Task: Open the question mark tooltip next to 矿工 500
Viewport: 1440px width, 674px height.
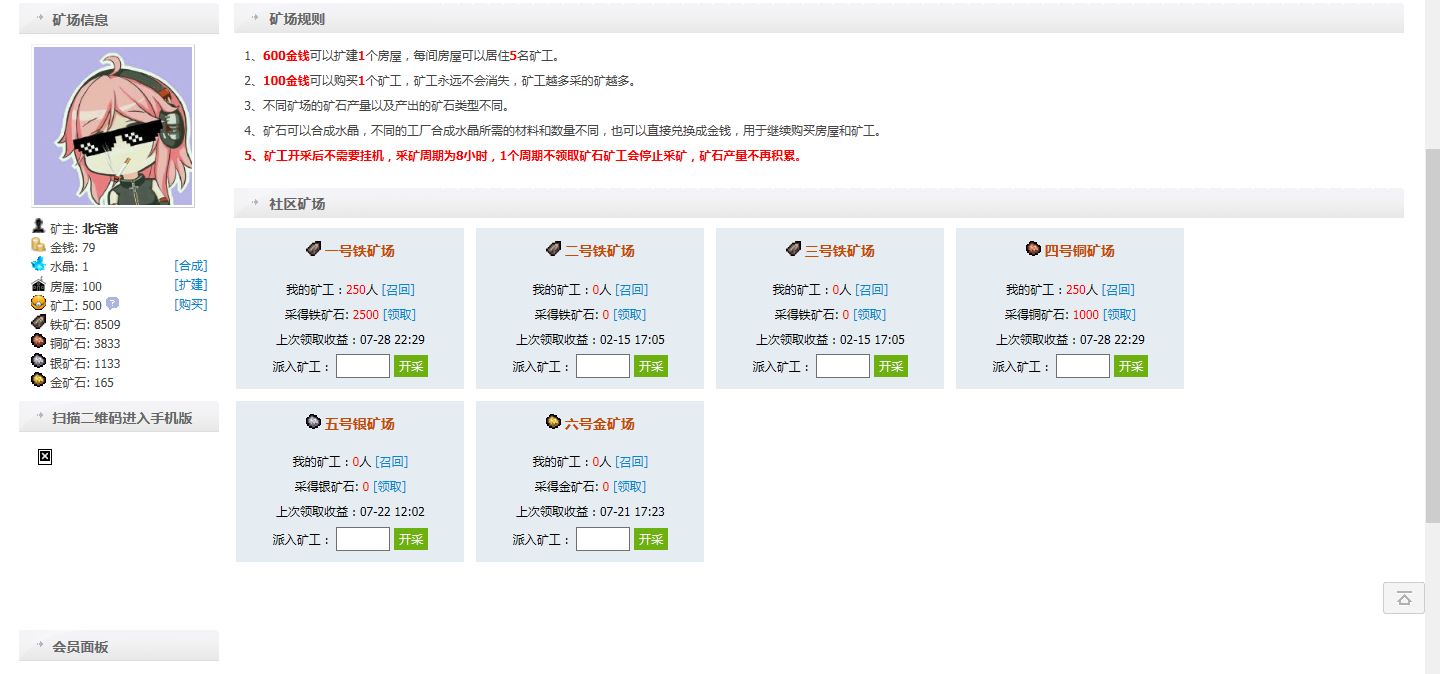Action: pyautogui.click(x=112, y=303)
